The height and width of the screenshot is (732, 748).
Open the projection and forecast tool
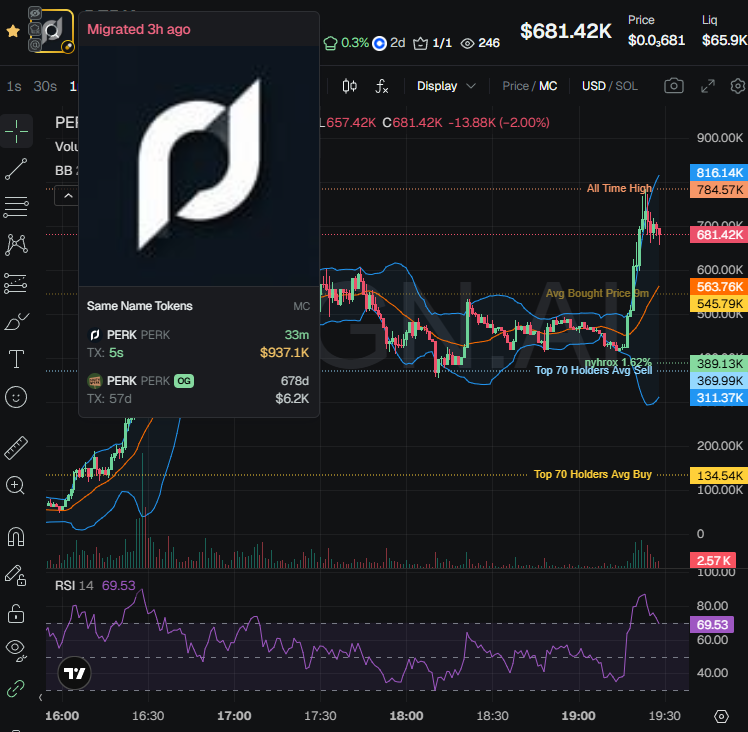click(16, 283)
